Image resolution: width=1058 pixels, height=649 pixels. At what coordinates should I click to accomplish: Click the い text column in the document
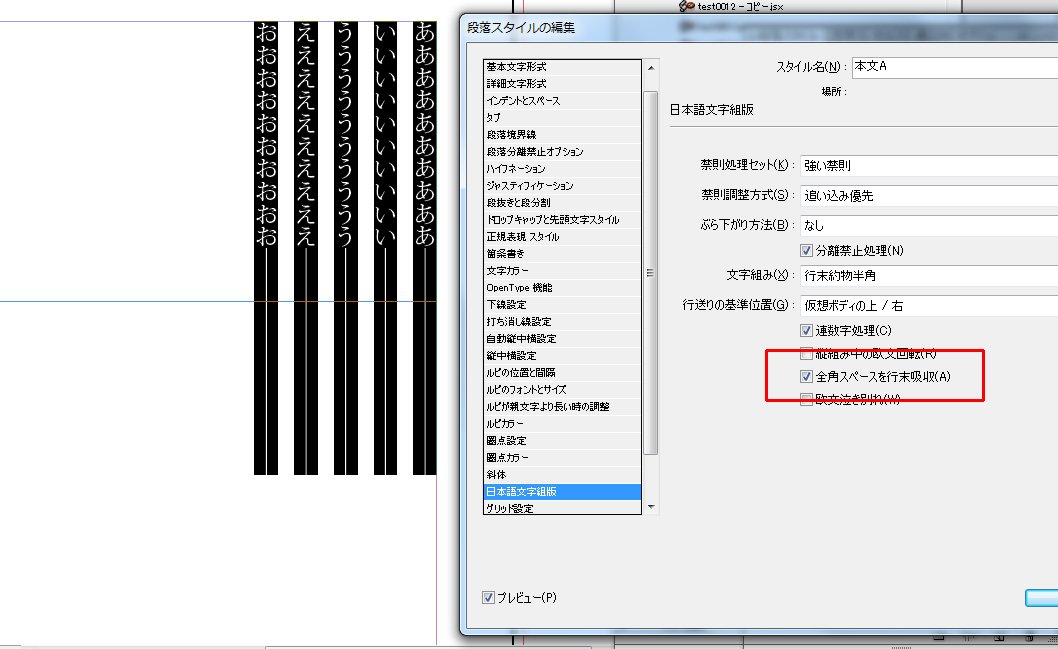(385, 248)
